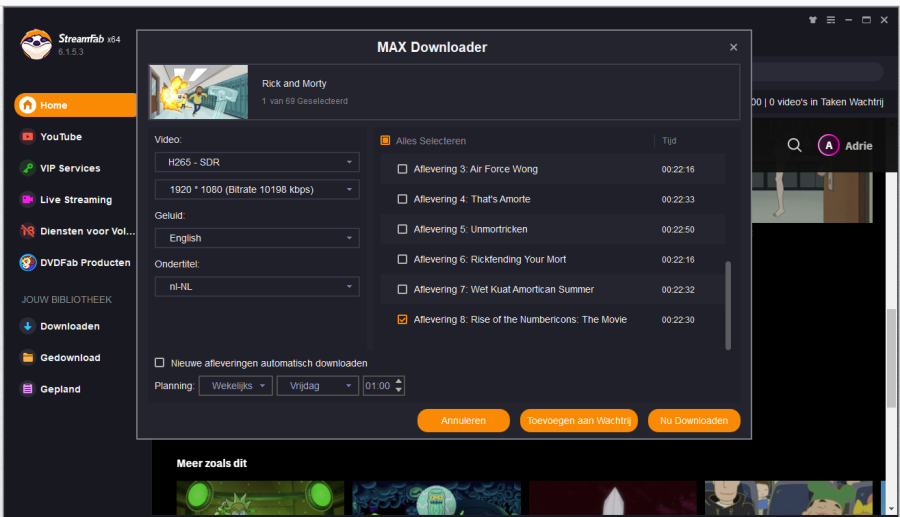Click the Rick and Morty dialog thumbnail

199,92
